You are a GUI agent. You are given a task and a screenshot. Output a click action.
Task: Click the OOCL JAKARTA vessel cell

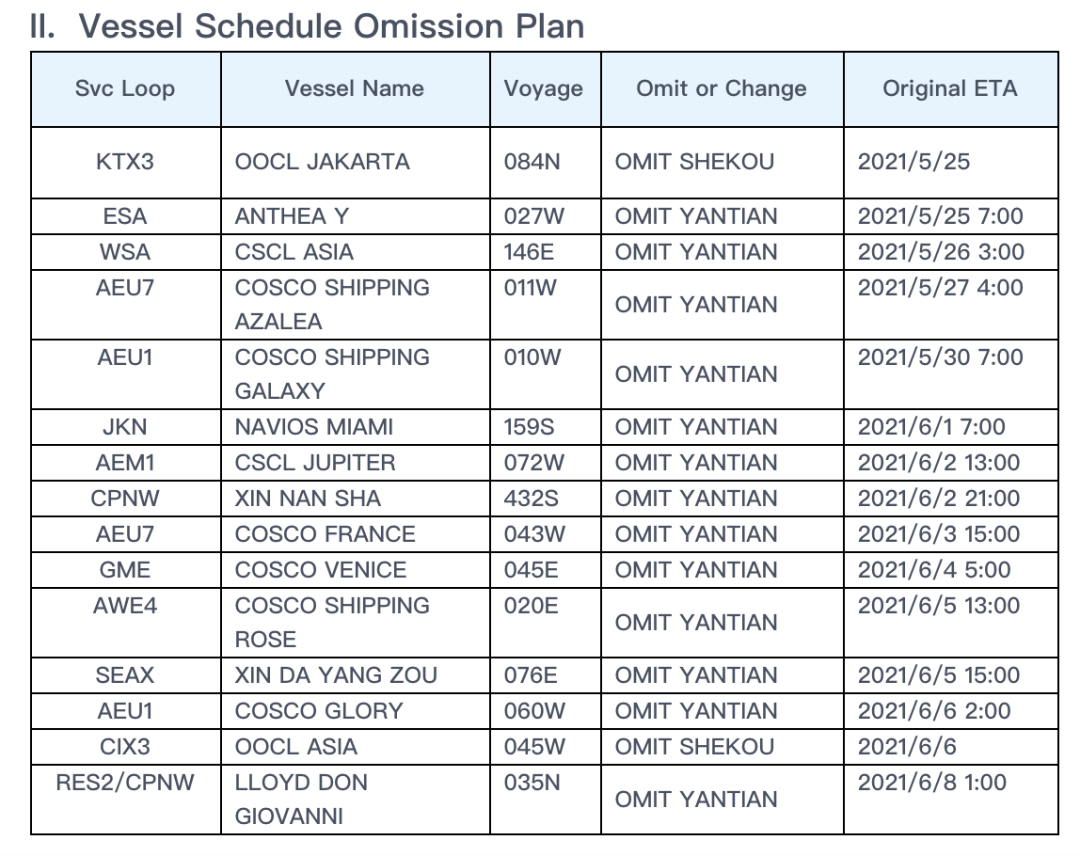point(322,161)
